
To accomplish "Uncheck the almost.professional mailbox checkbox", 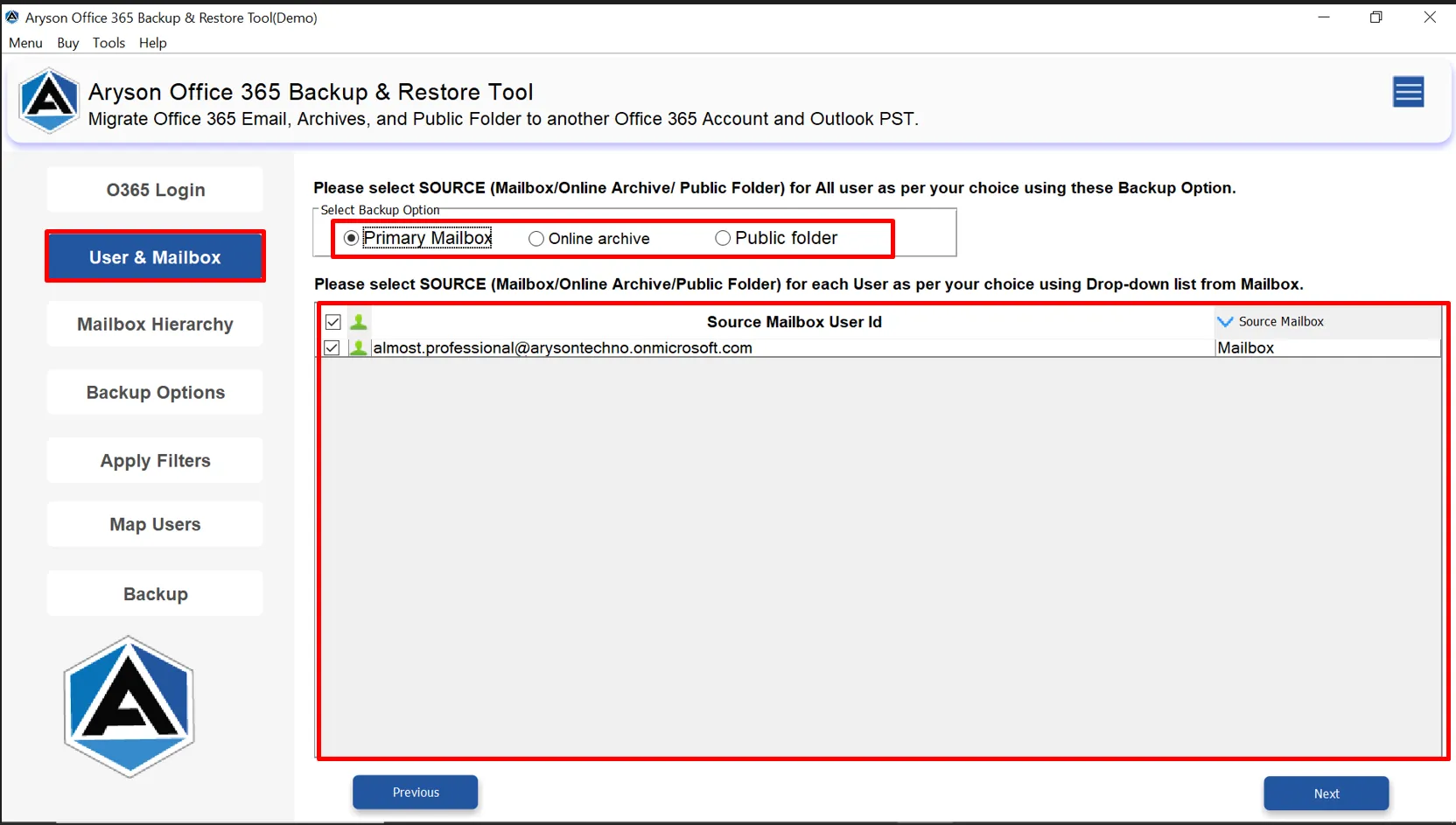I will pos(332,347).
